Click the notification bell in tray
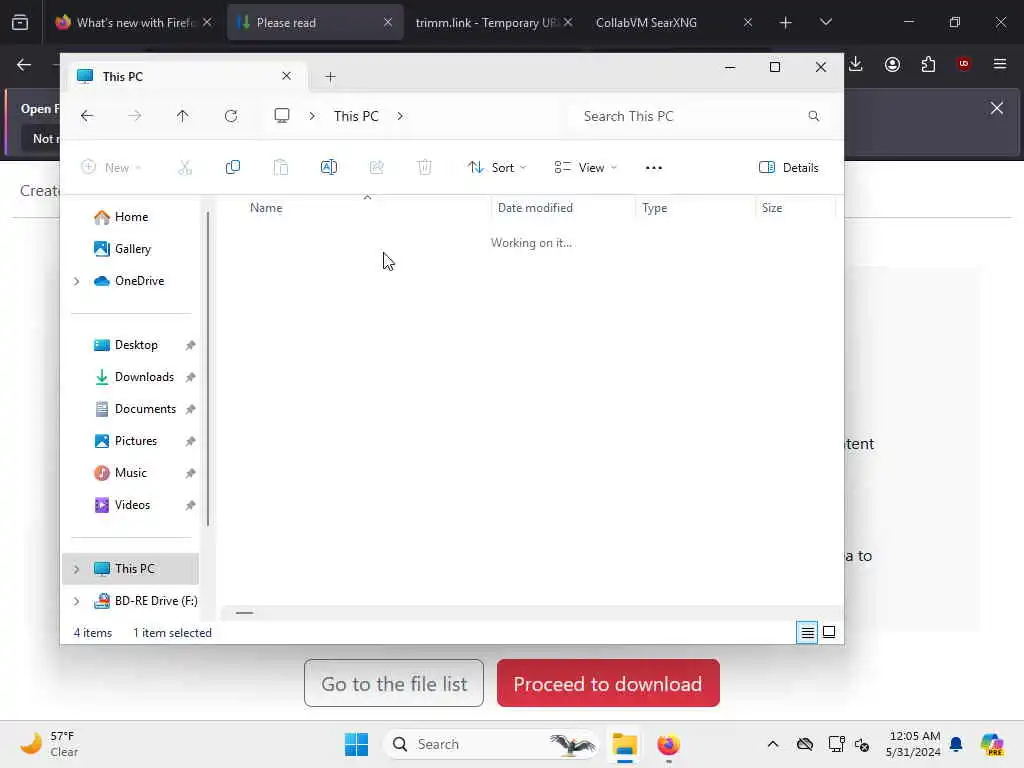 pyautogui.click(x=956, y=744)
